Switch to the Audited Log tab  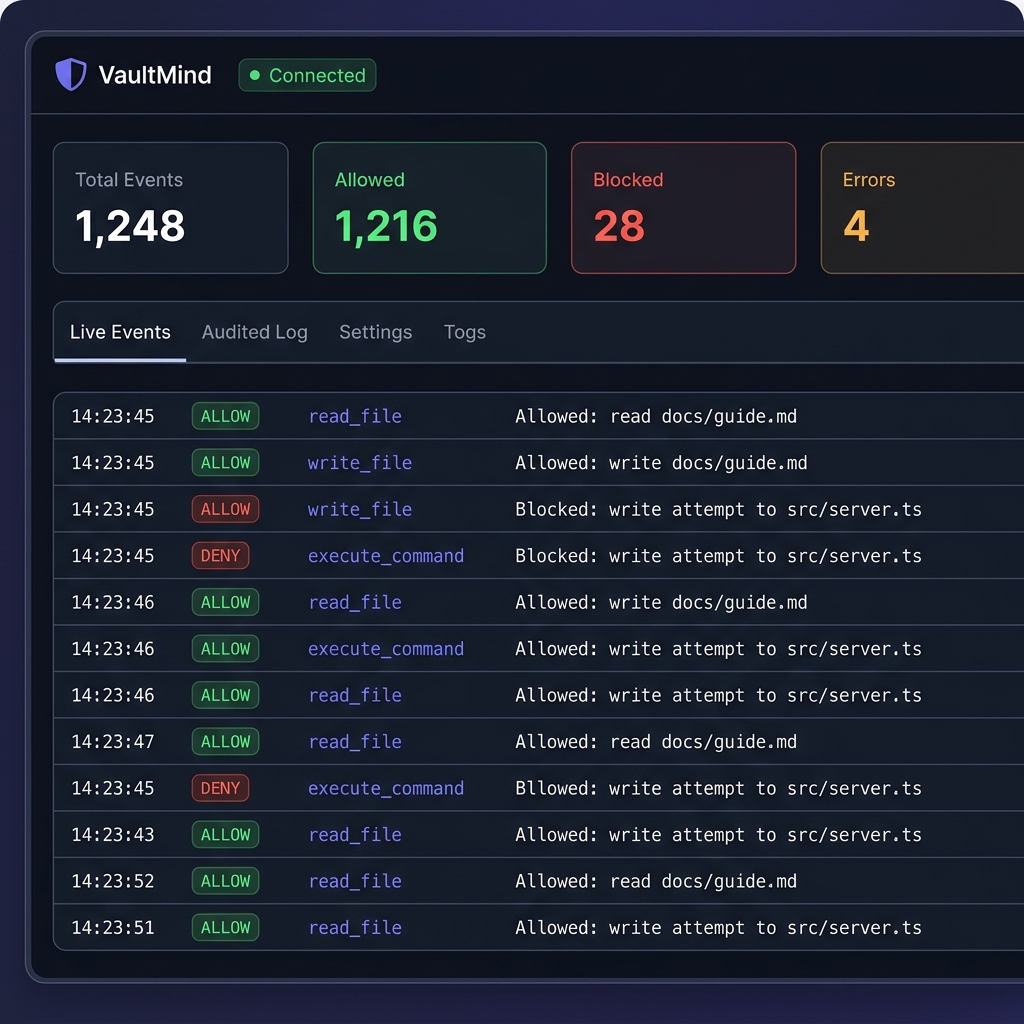[255, 332]
